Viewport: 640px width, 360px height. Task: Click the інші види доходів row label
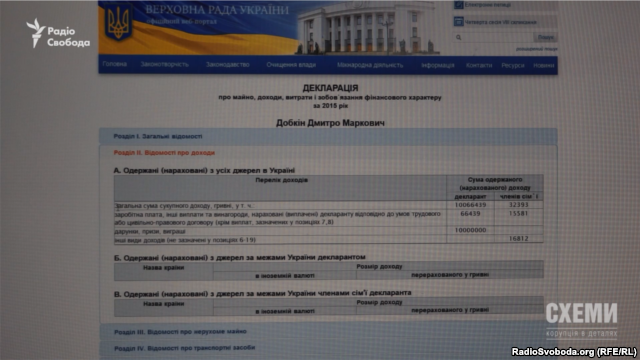185,240
